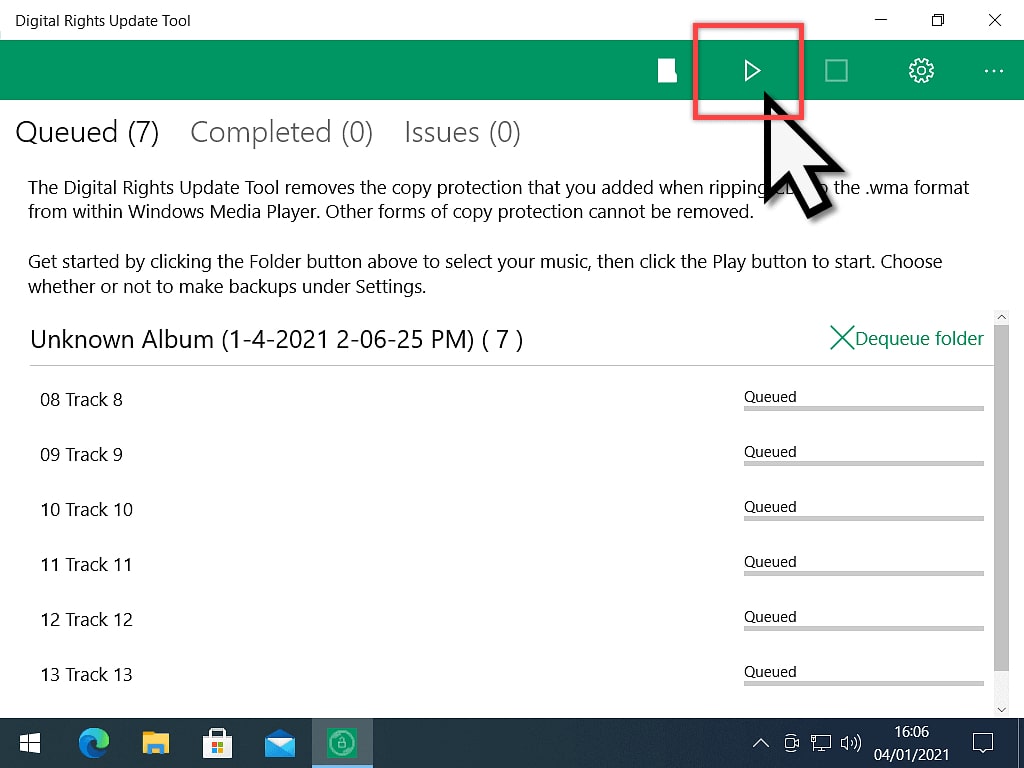
Task: Open Settings with the gear icon
Action: pyautogui.click(x=920, y=70)
